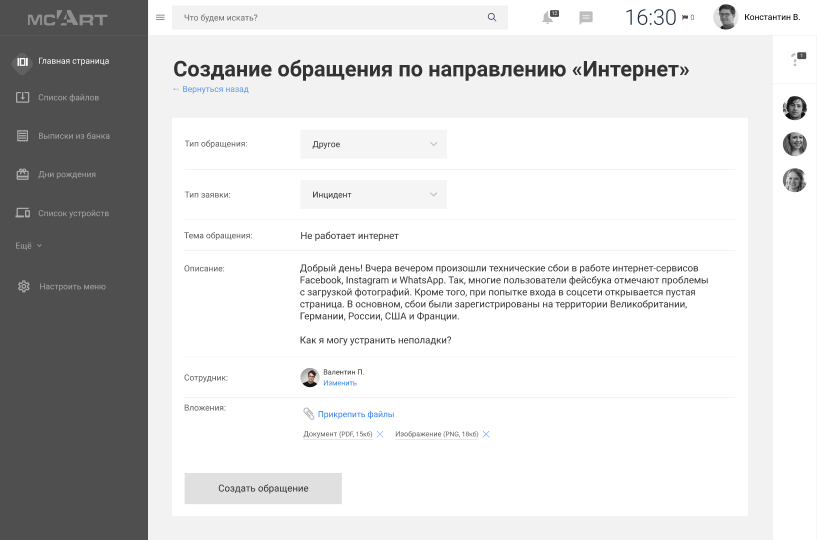
Task: Go to Список файлов
Action: pos(68,98)
